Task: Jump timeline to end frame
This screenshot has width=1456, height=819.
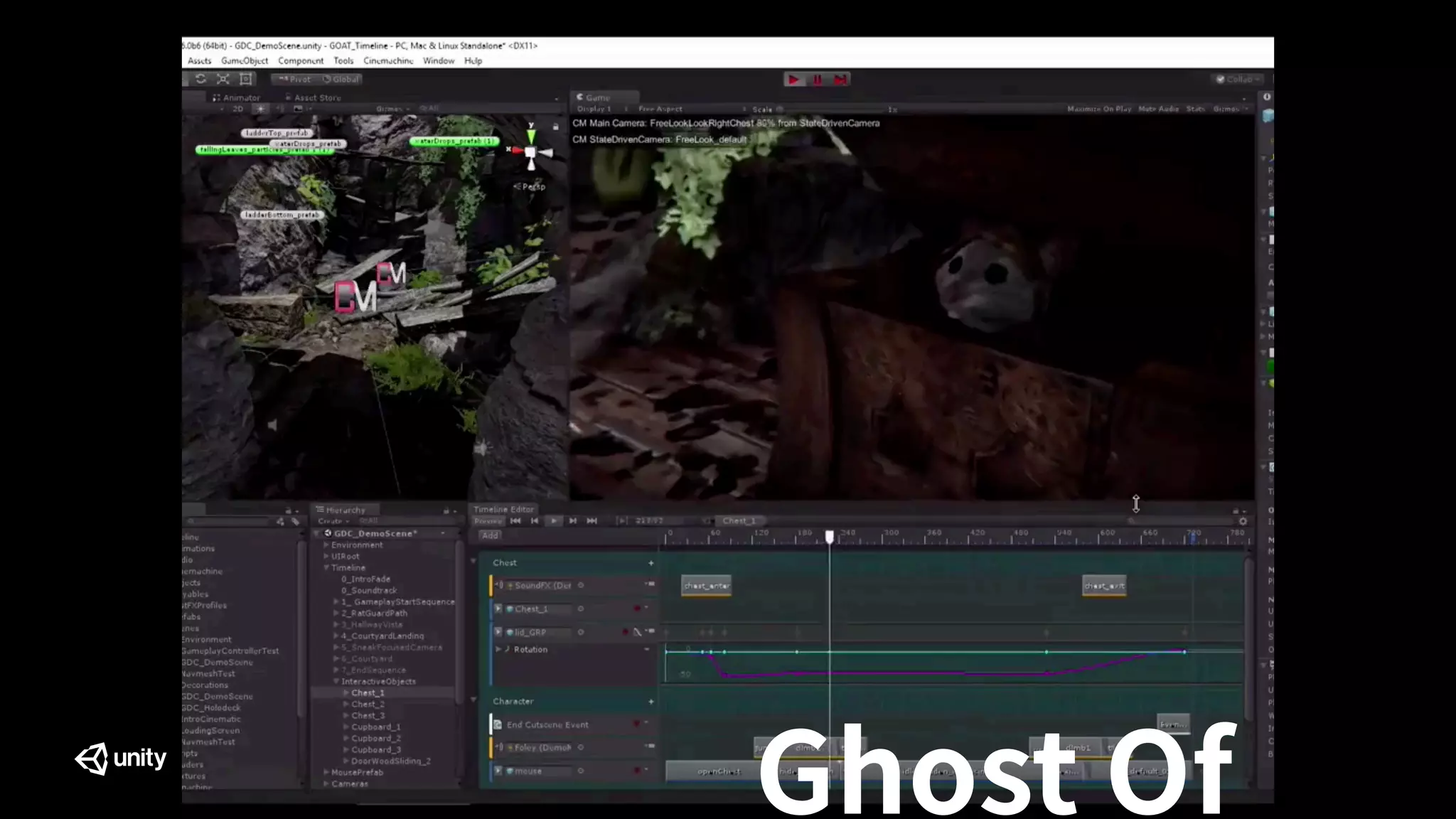Action: click(592, 521)
